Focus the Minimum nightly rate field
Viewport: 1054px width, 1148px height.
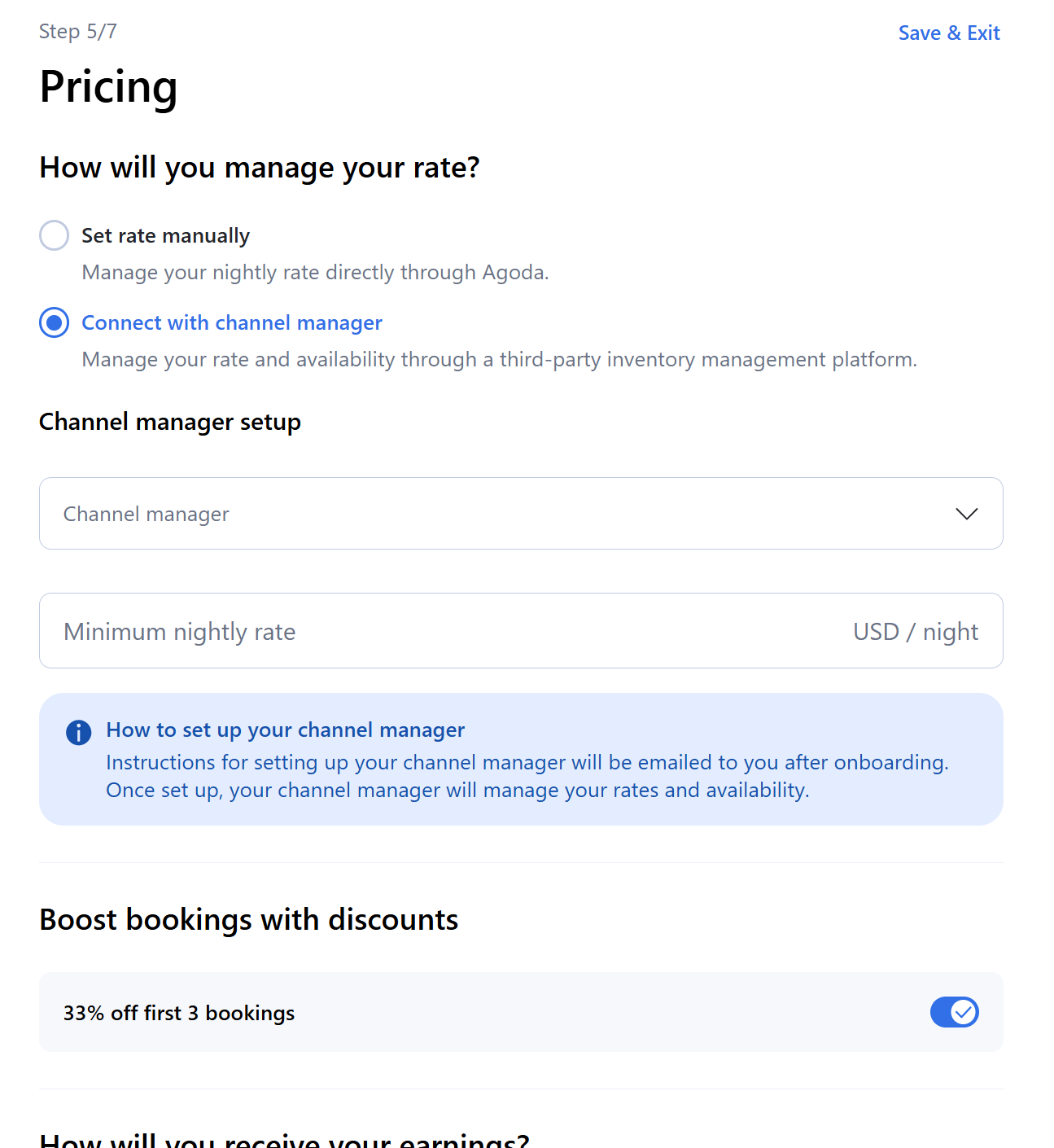(440, 632)
